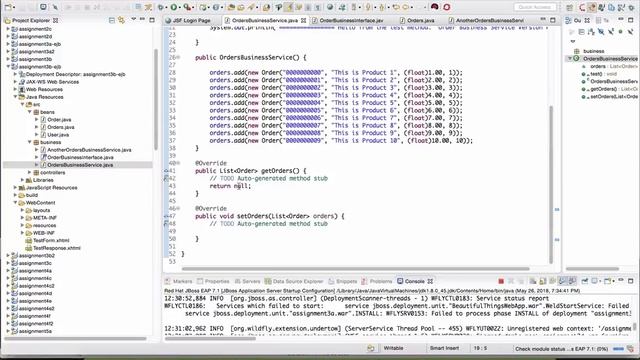Click the Open Perspective icon beside Quick Access
This screenshot has width=640, height=360.
[569, 7]
